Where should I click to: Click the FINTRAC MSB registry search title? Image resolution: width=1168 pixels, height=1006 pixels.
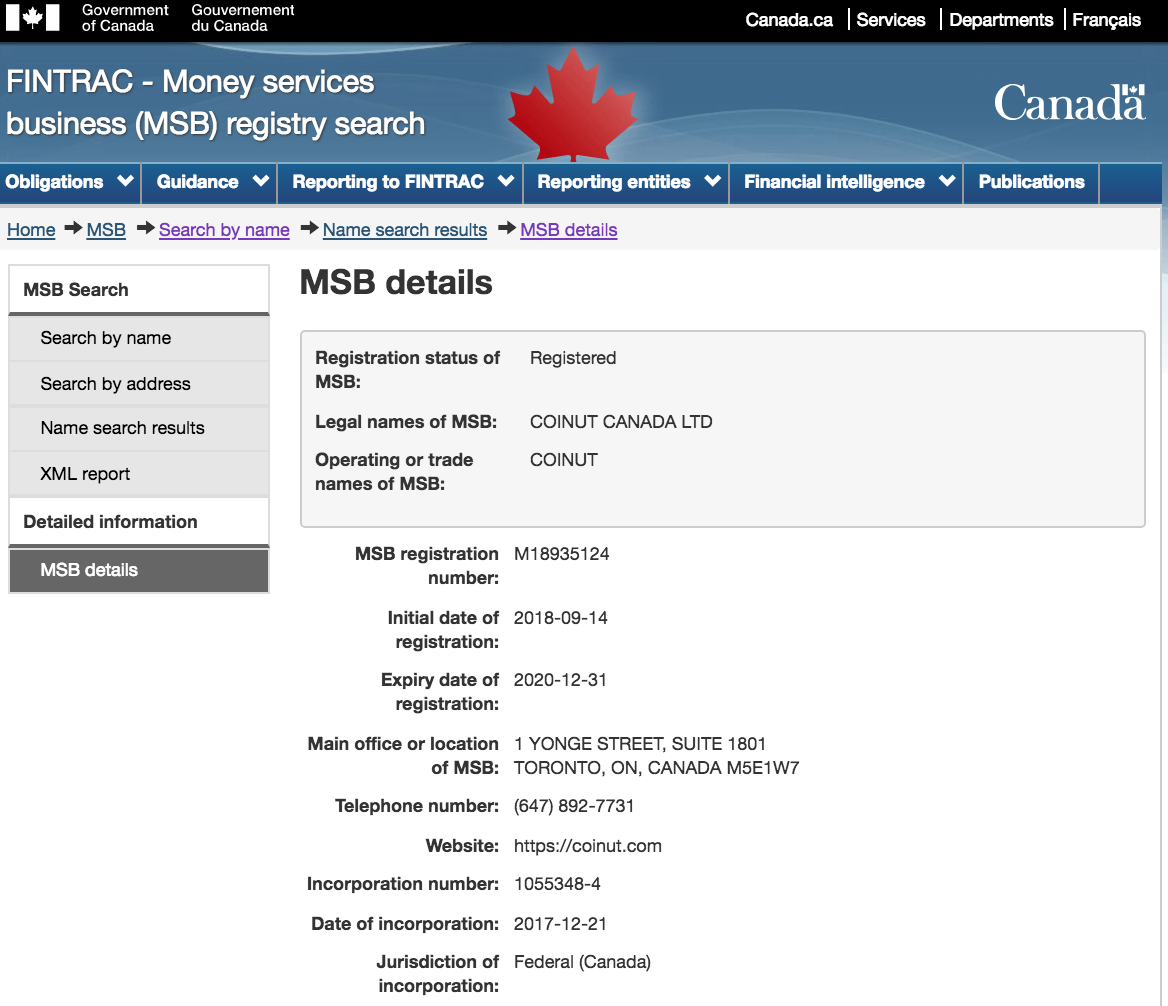[215, 103]
